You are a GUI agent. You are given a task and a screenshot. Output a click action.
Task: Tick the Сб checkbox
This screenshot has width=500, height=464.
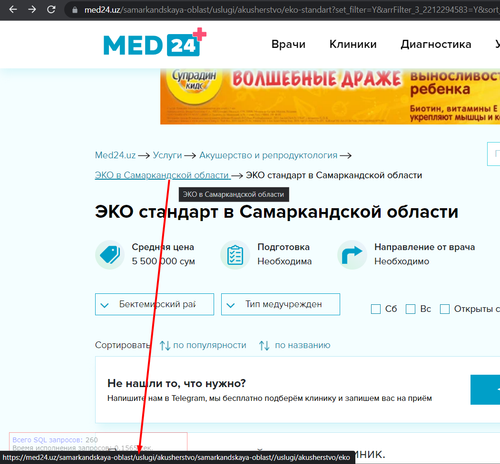point(376,309)
